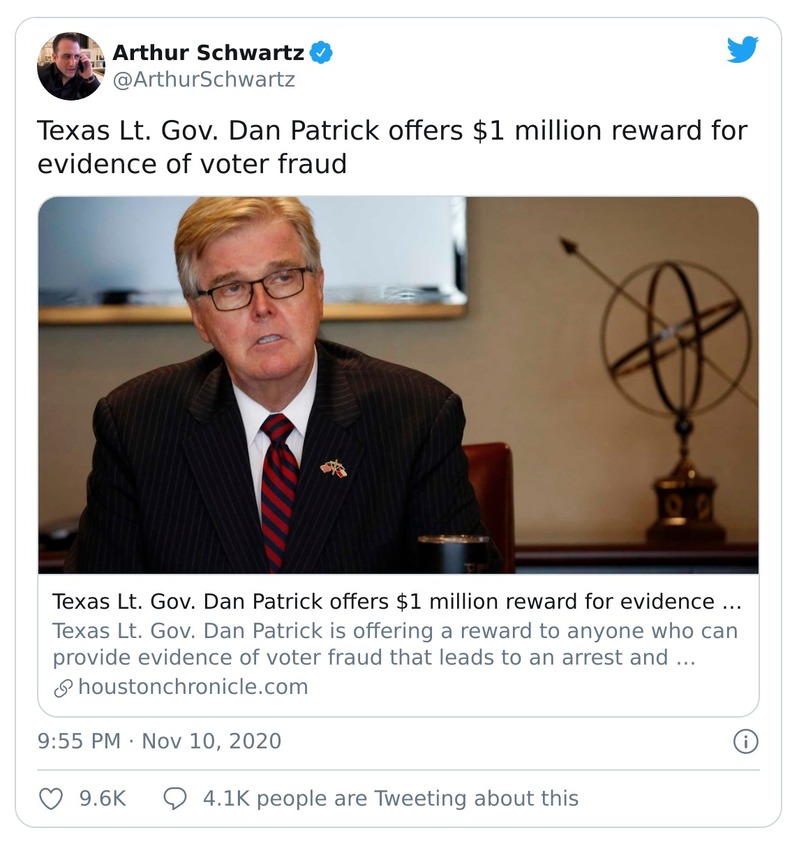Open "4.1K people are Tweeting about this"
The width and height of the screenshot is (799, 844).
pyautogui.click(x=390, y=798)
